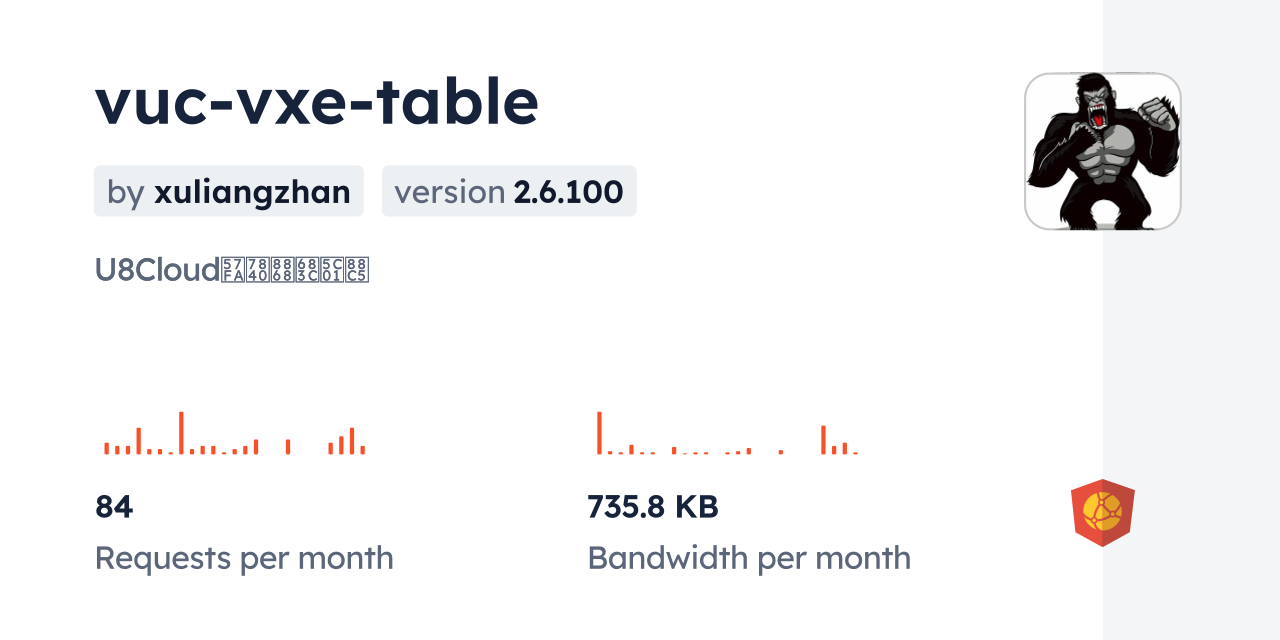This screenshot has height=640, width=1280.
Task: Click the jsDelivr shield logo
Action: pos(1102,512)
